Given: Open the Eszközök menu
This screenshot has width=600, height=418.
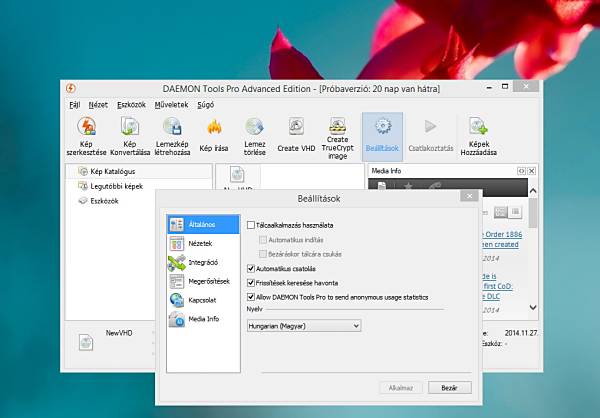Looking at the screenshot, I should pos(131,105).
